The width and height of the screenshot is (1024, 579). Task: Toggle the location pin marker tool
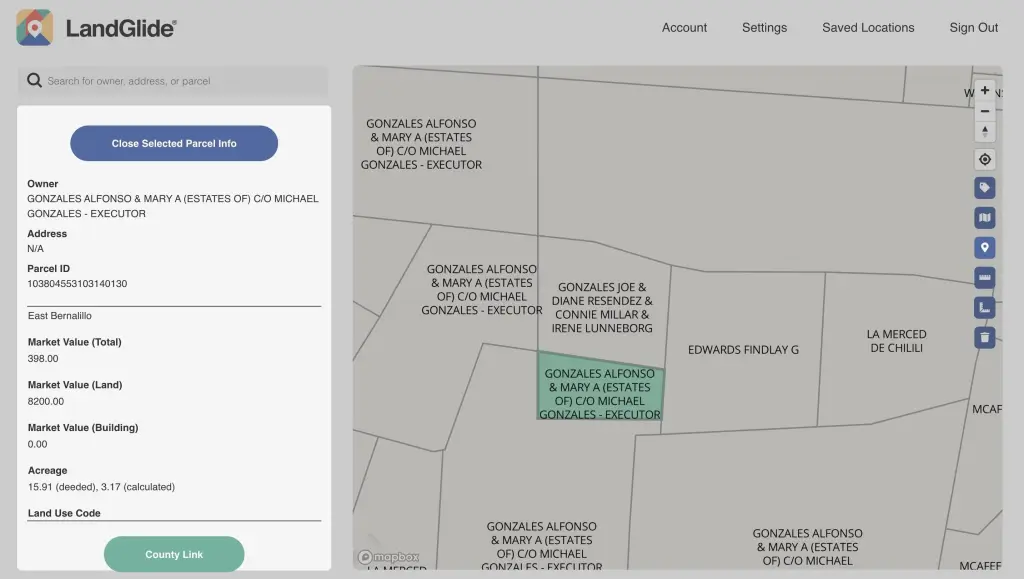coord(985,248)
